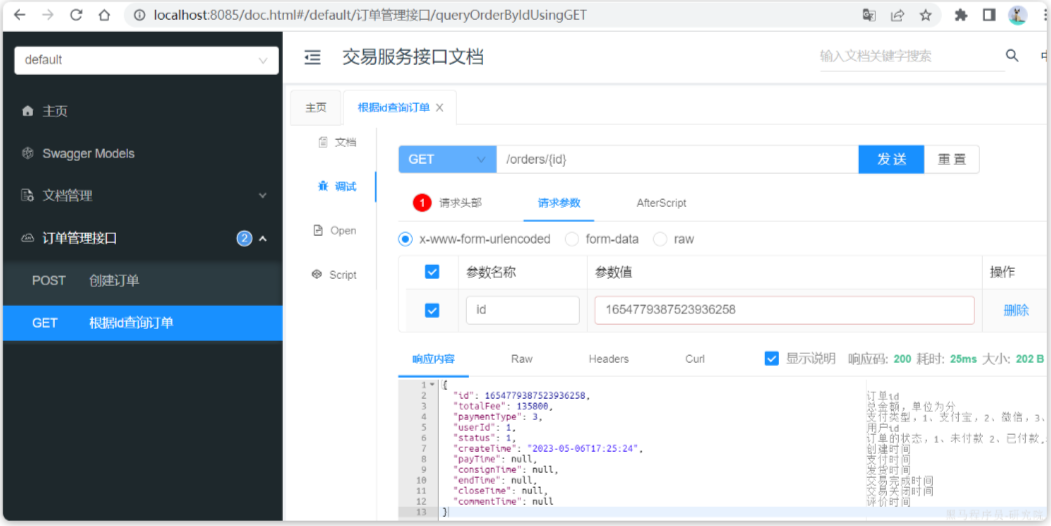
Task: Toggle the 显示说明 checkbox
Action: click(771, 358)
